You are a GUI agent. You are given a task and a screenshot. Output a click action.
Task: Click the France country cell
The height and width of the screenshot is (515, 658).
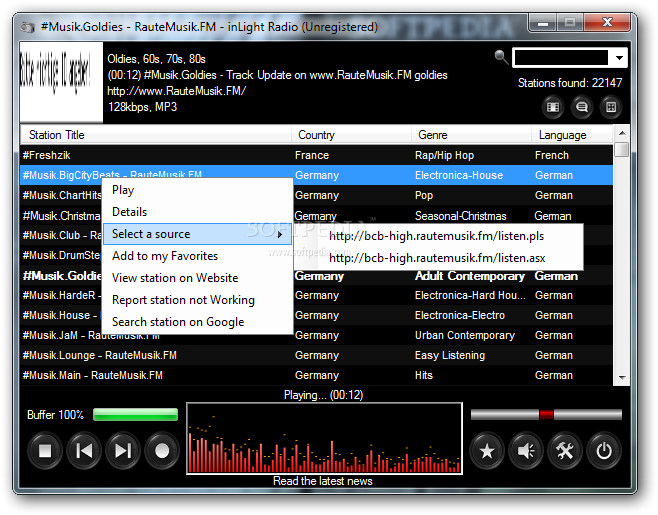pyautogui.click(x=312, y=155)
